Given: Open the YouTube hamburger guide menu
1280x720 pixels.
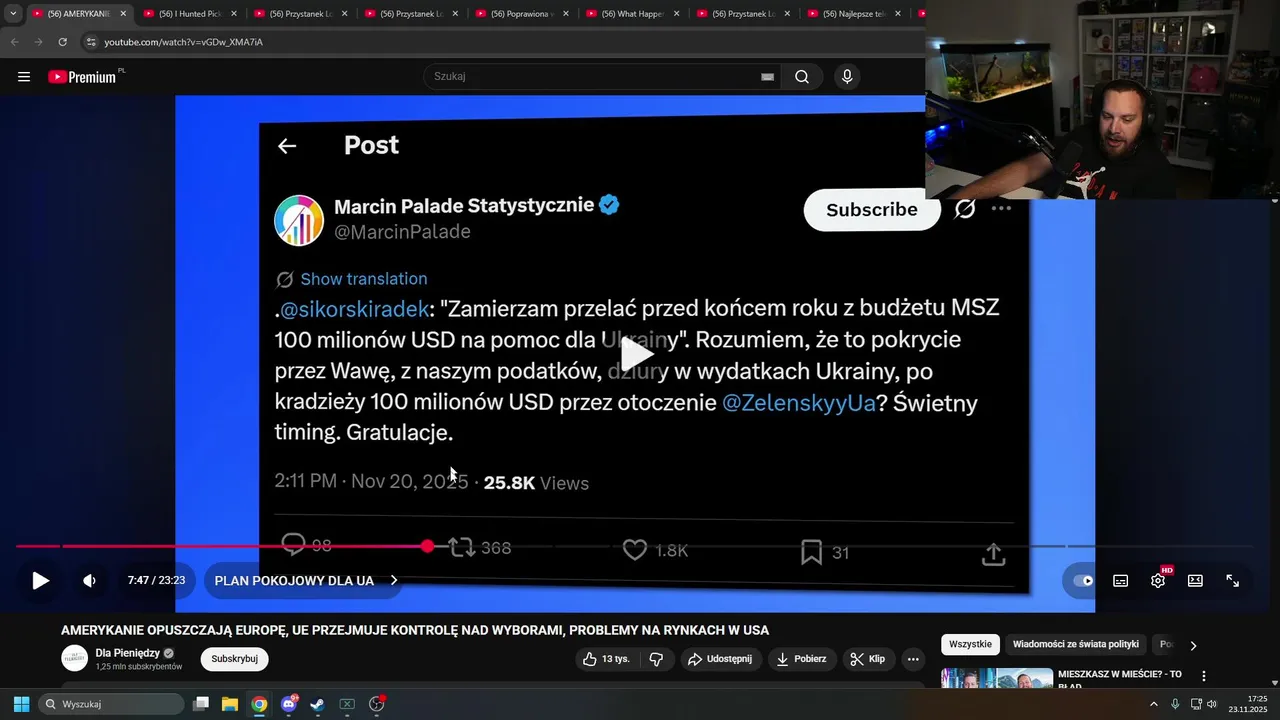Looking at the screenshot, I should tap(24, 77).
